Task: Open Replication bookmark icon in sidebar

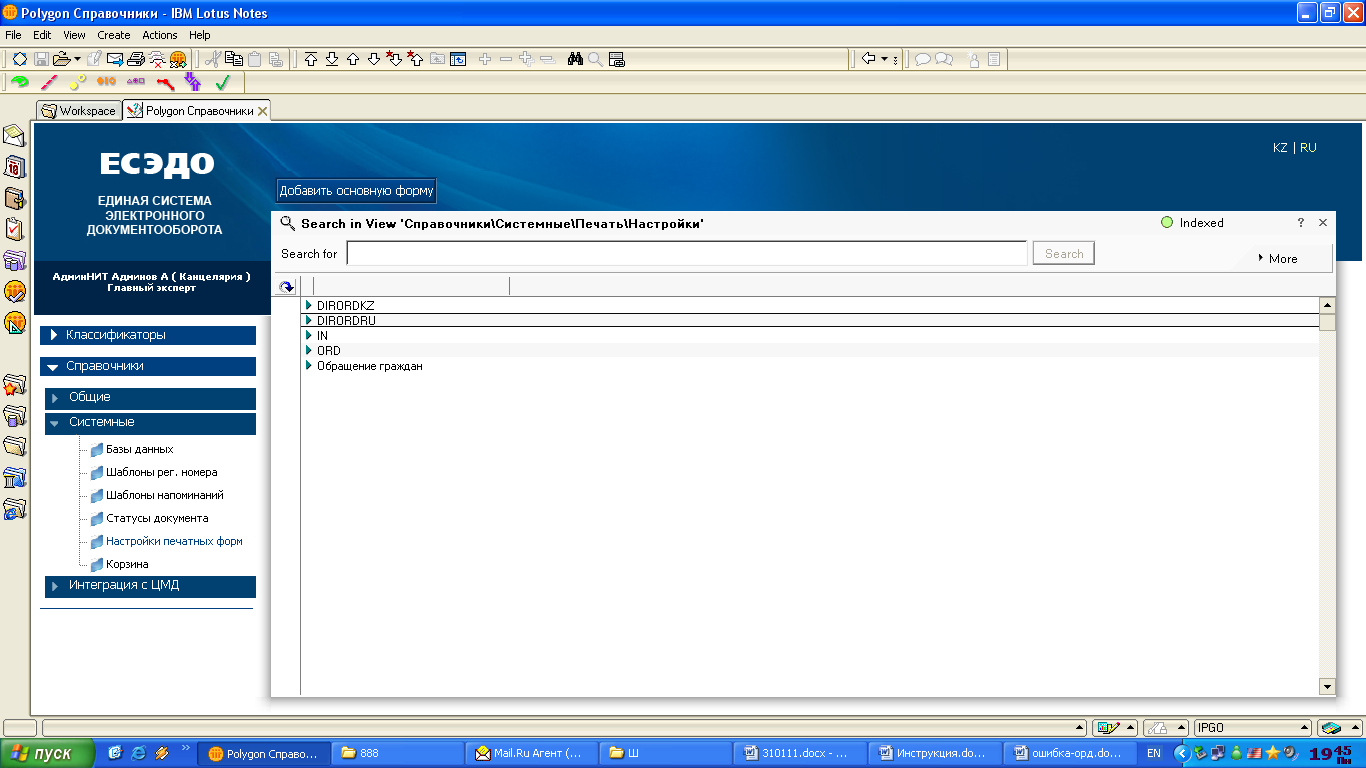Action: [x=14, y=261]
